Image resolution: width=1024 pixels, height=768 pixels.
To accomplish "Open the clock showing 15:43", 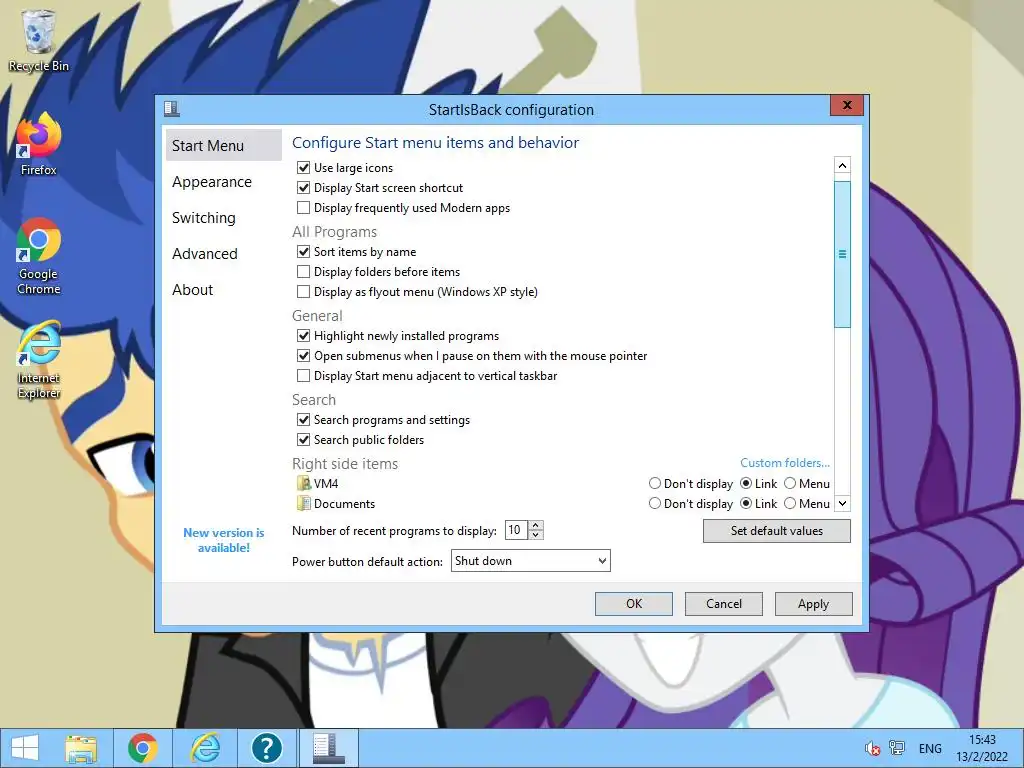I will coord(982,748).
